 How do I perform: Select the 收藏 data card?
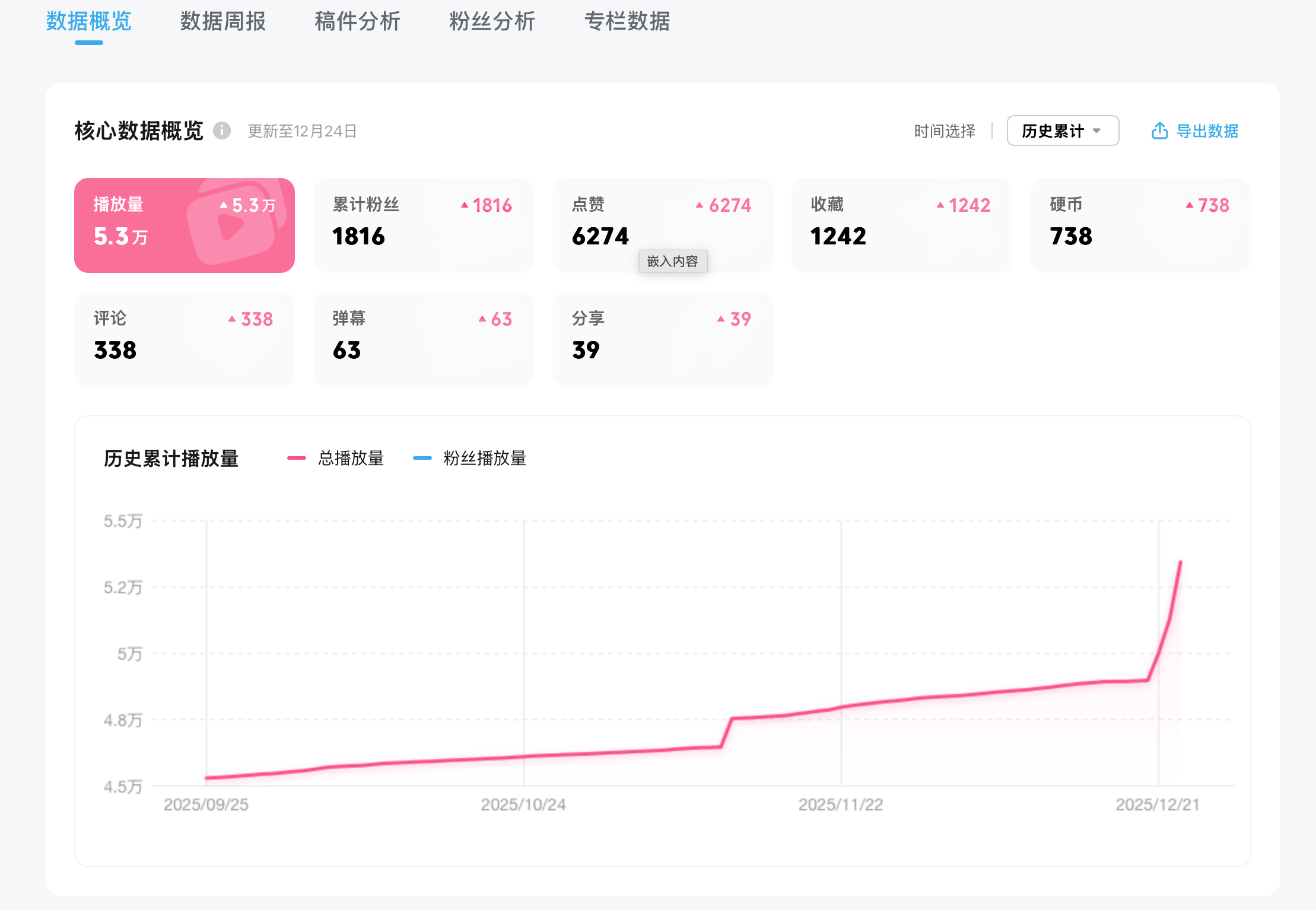tap(901, 225)
